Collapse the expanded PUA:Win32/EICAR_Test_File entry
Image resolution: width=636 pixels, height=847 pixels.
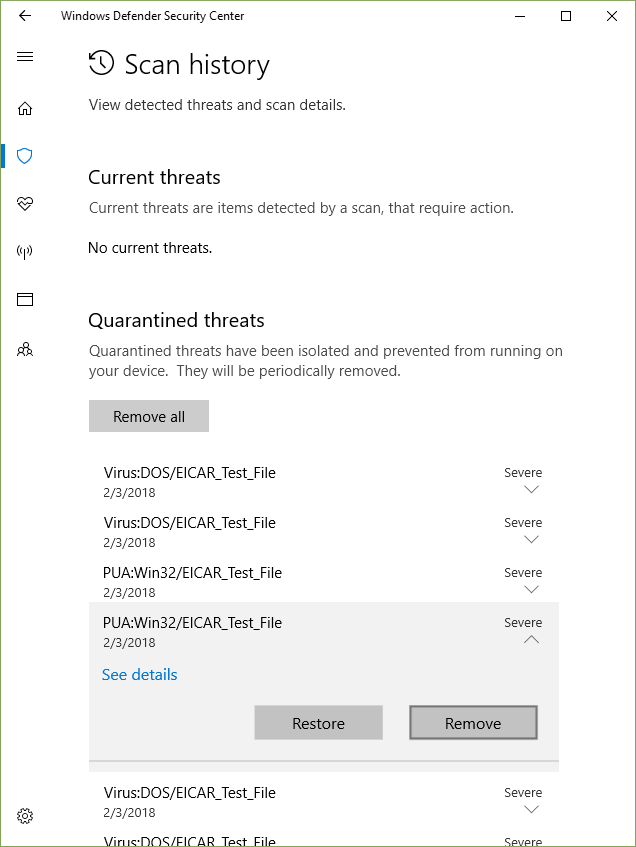pyautogui.click(x=531, y=640)
